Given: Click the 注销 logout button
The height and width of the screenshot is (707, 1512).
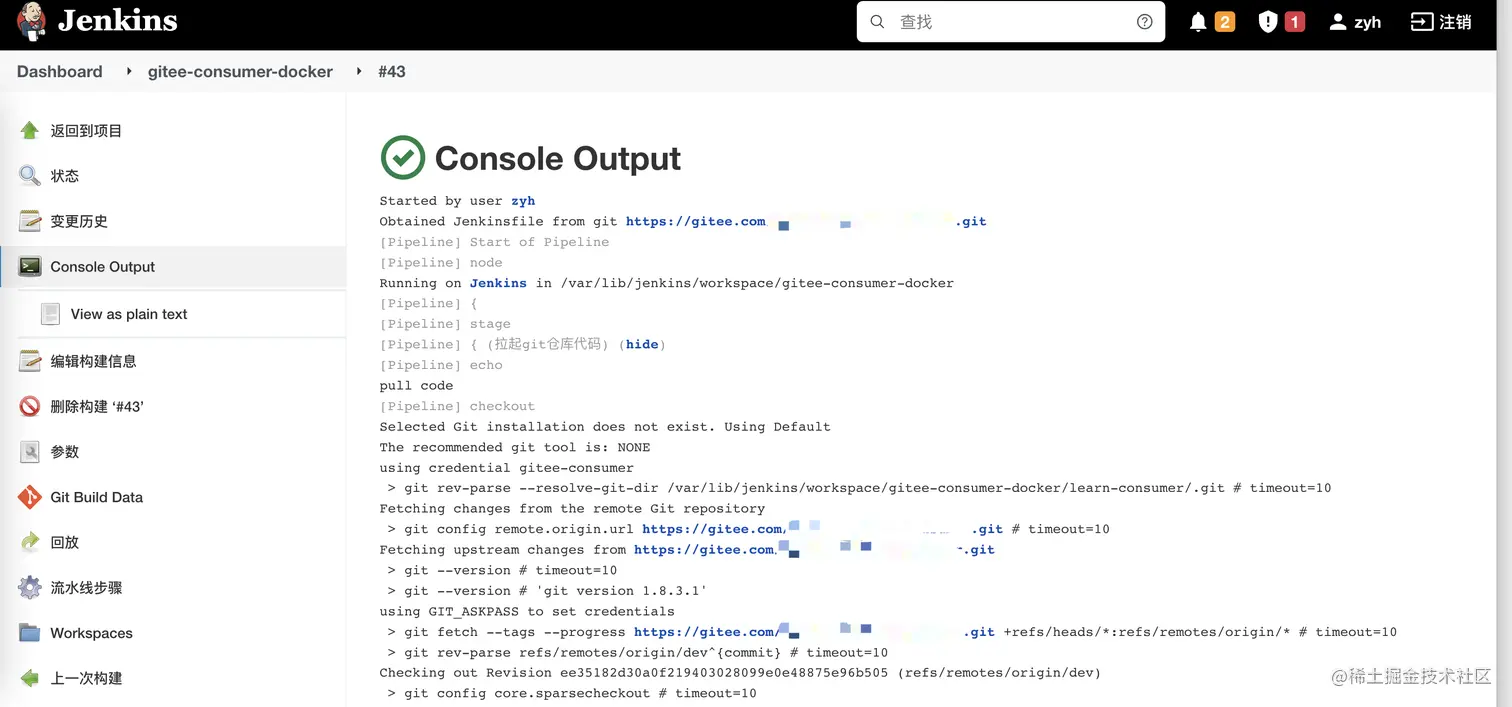Looking at the screenshot, I should pos(1440,22).
